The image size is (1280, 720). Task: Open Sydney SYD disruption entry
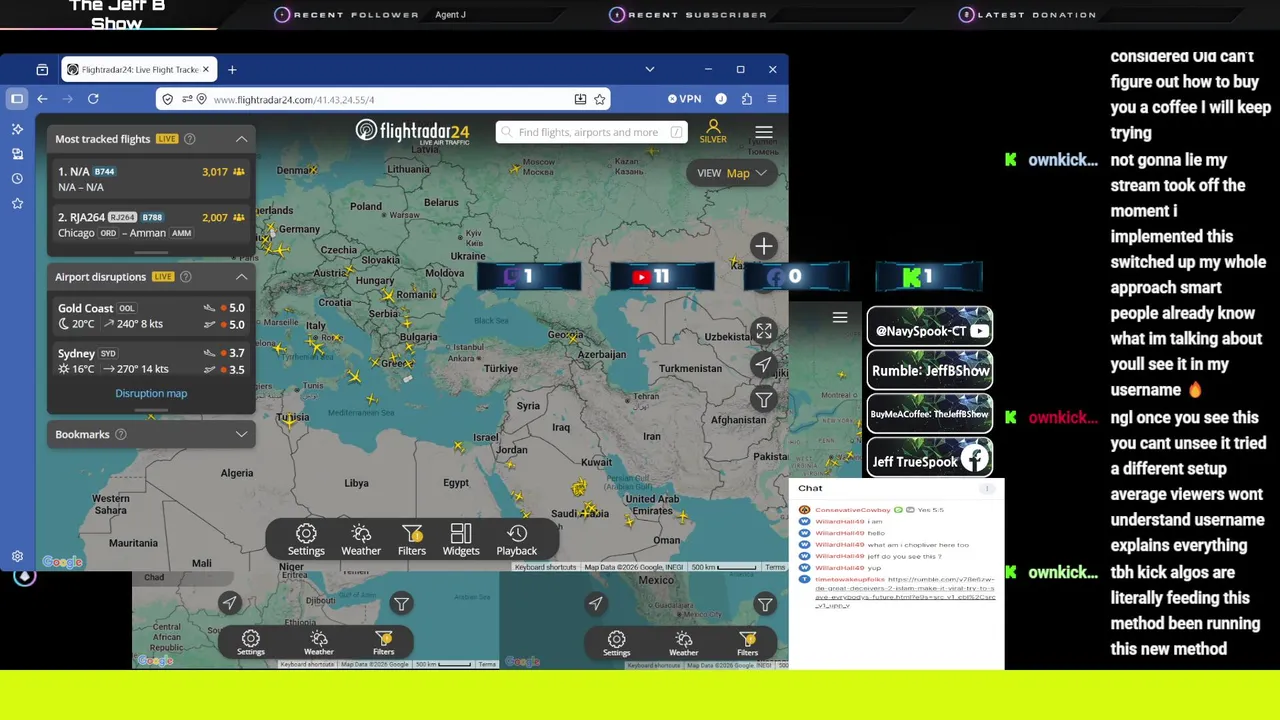151,361
